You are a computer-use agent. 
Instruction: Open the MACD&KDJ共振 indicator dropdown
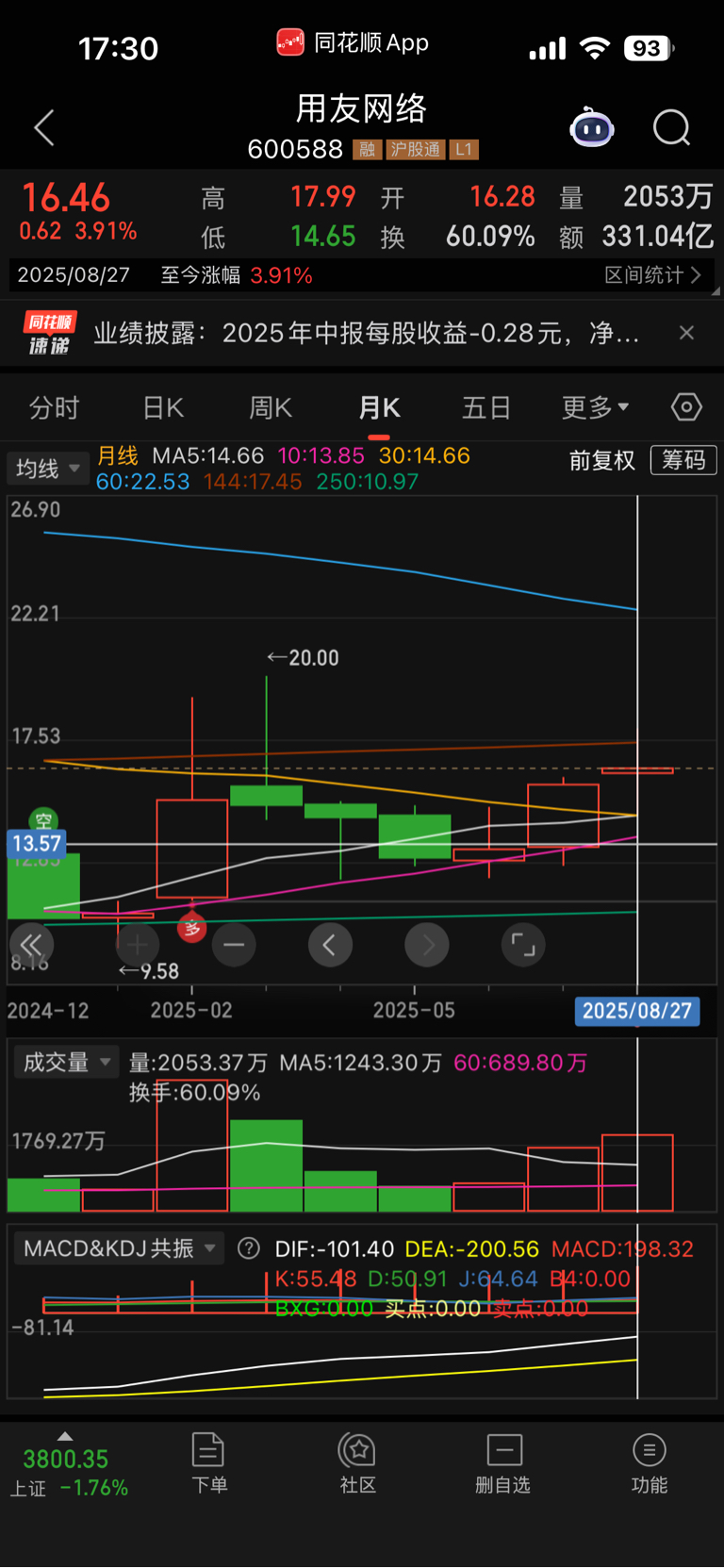119,1248
